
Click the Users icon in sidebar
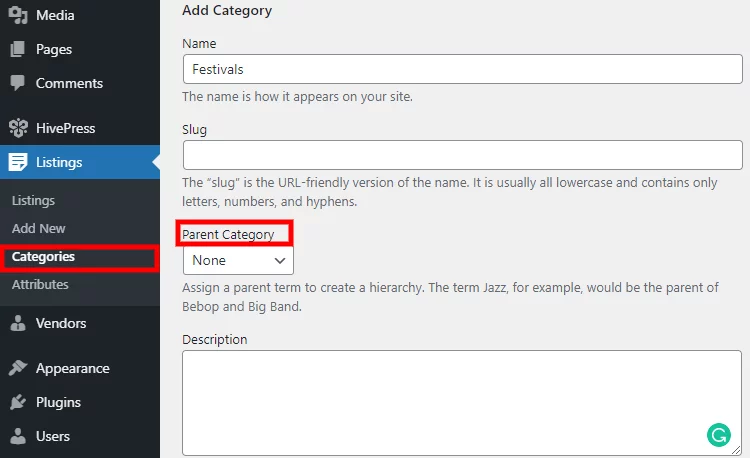(x=18, y=436)
